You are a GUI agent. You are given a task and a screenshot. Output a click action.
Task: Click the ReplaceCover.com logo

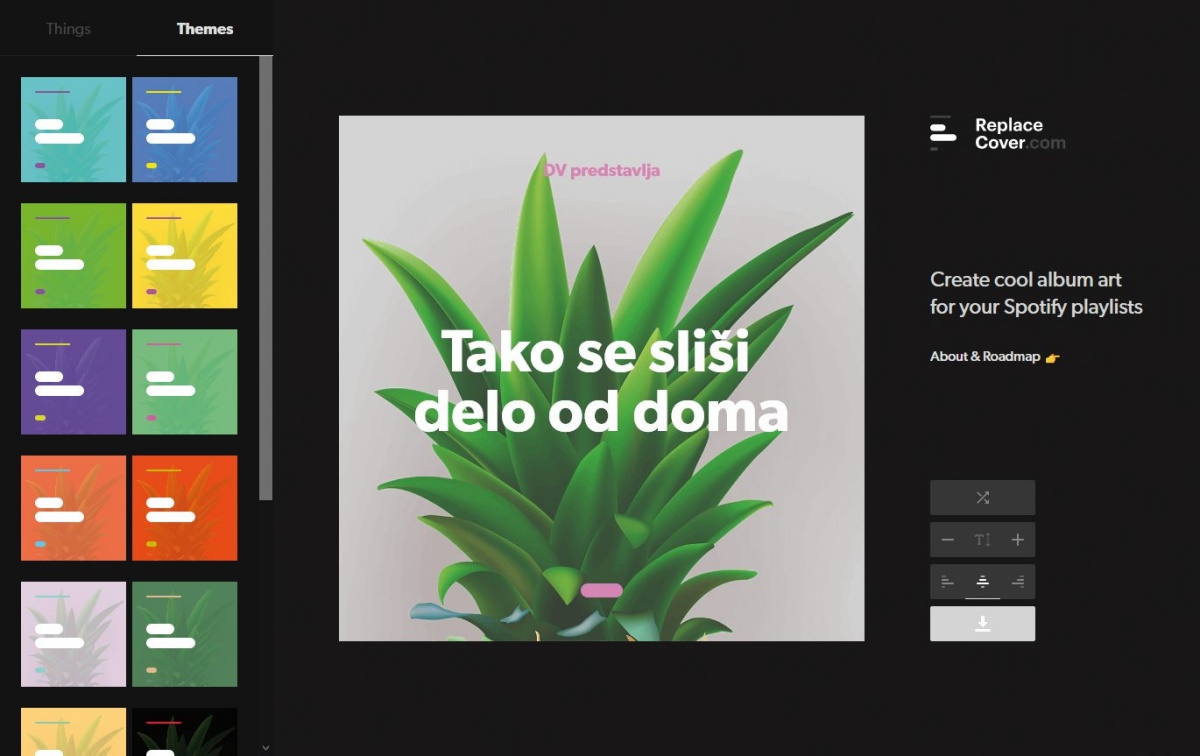click(x=997, y=133)
